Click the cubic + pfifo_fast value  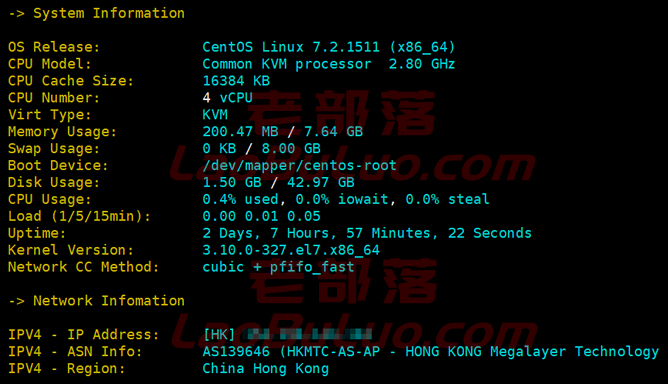coord(278,267)
